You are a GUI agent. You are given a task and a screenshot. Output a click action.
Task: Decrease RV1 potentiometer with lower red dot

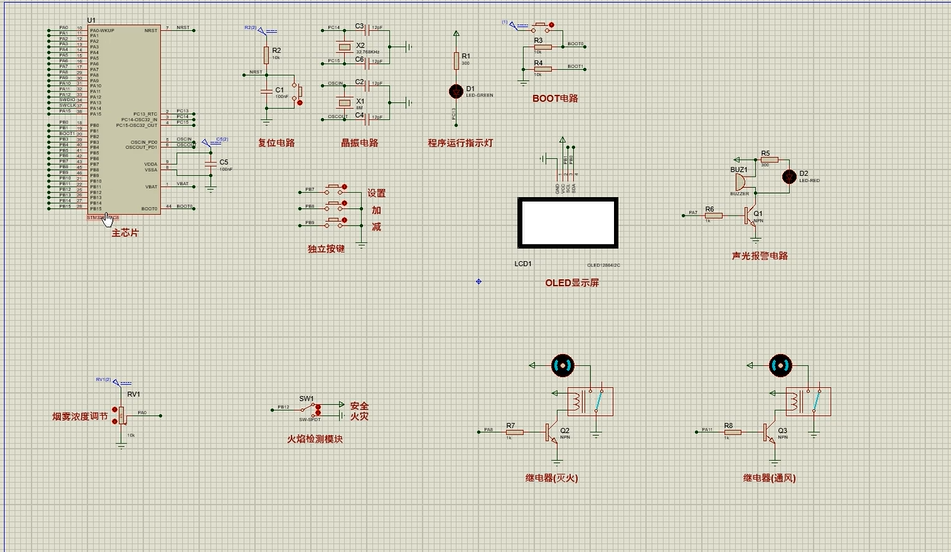point(115,420)
